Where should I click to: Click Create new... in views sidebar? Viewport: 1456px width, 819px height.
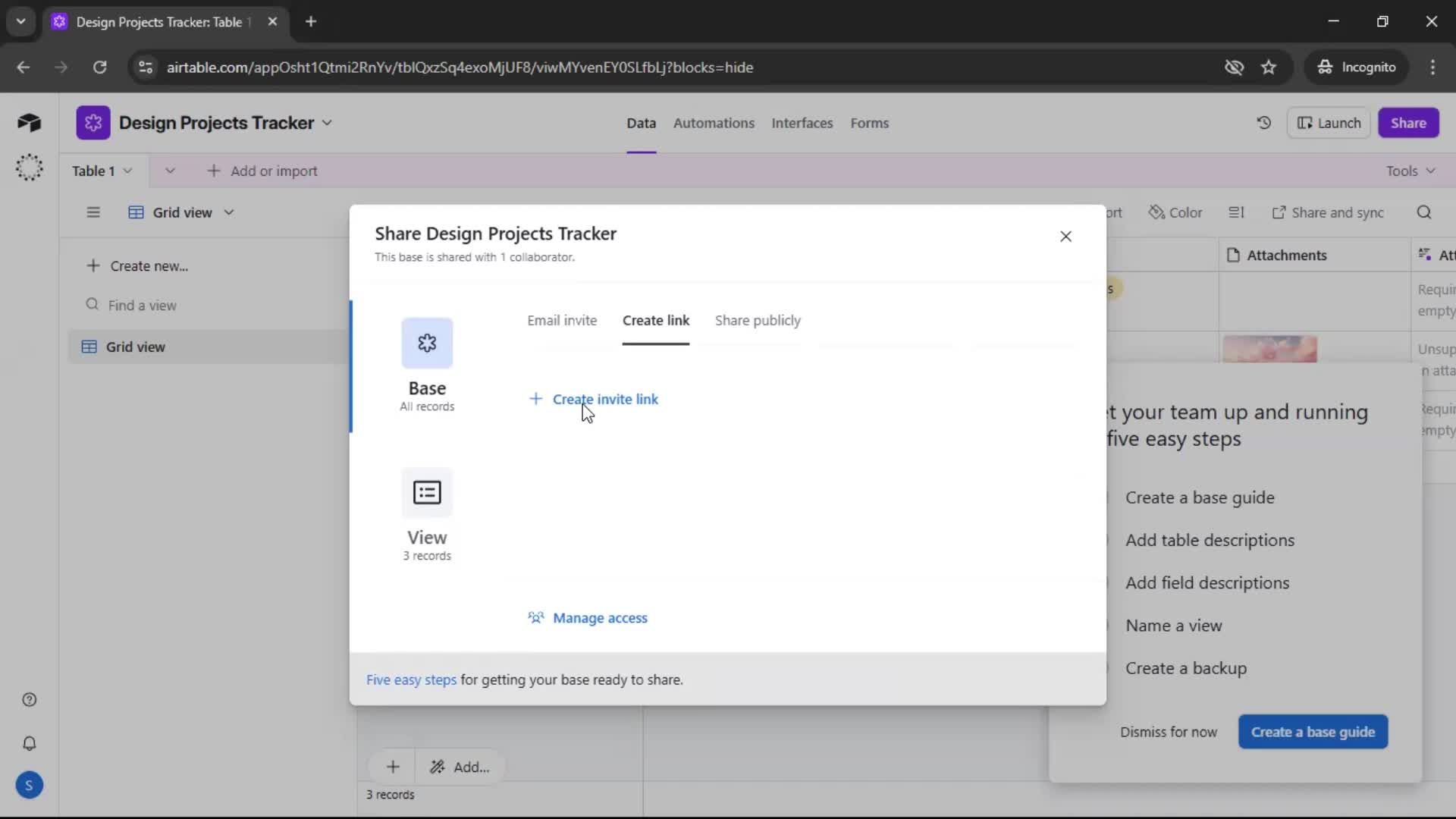click(137, 266)
